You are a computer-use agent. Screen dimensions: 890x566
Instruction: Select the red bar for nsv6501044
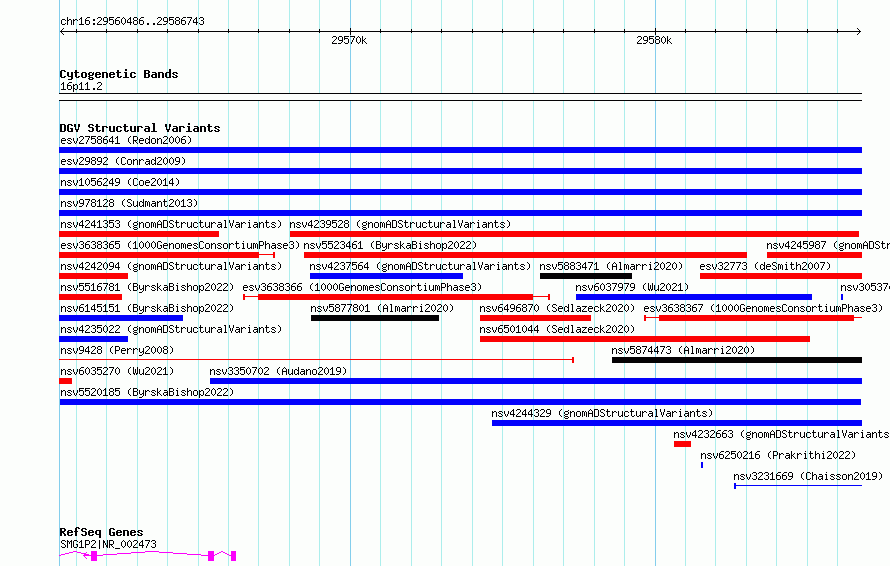(x=645, y=339)
